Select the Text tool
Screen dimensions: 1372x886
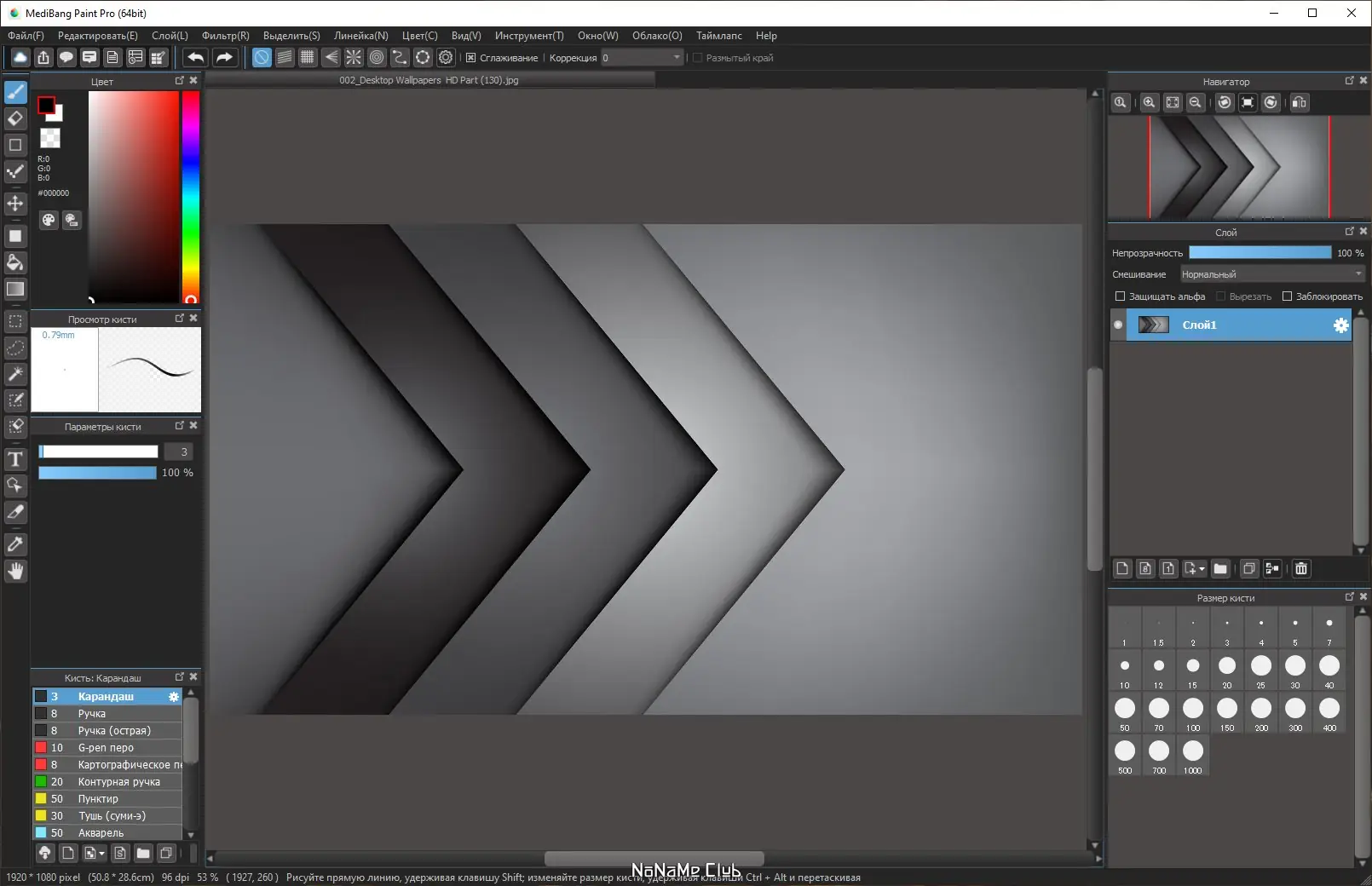coord(15,460)
